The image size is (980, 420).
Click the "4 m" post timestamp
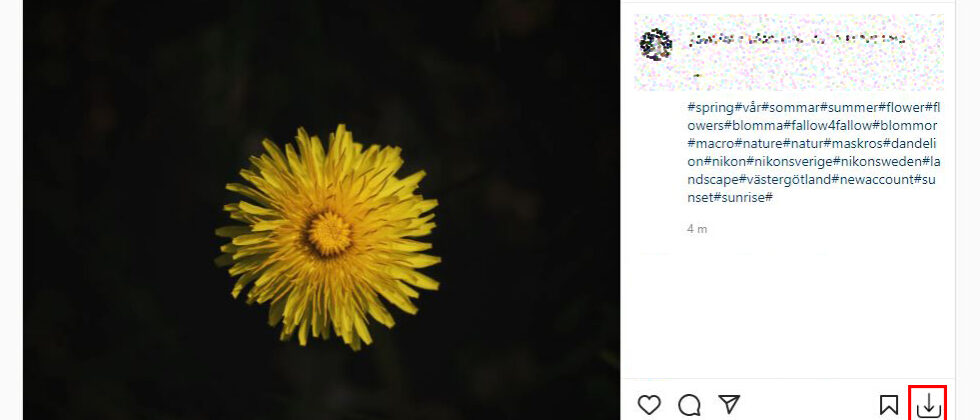click(697, 229)
